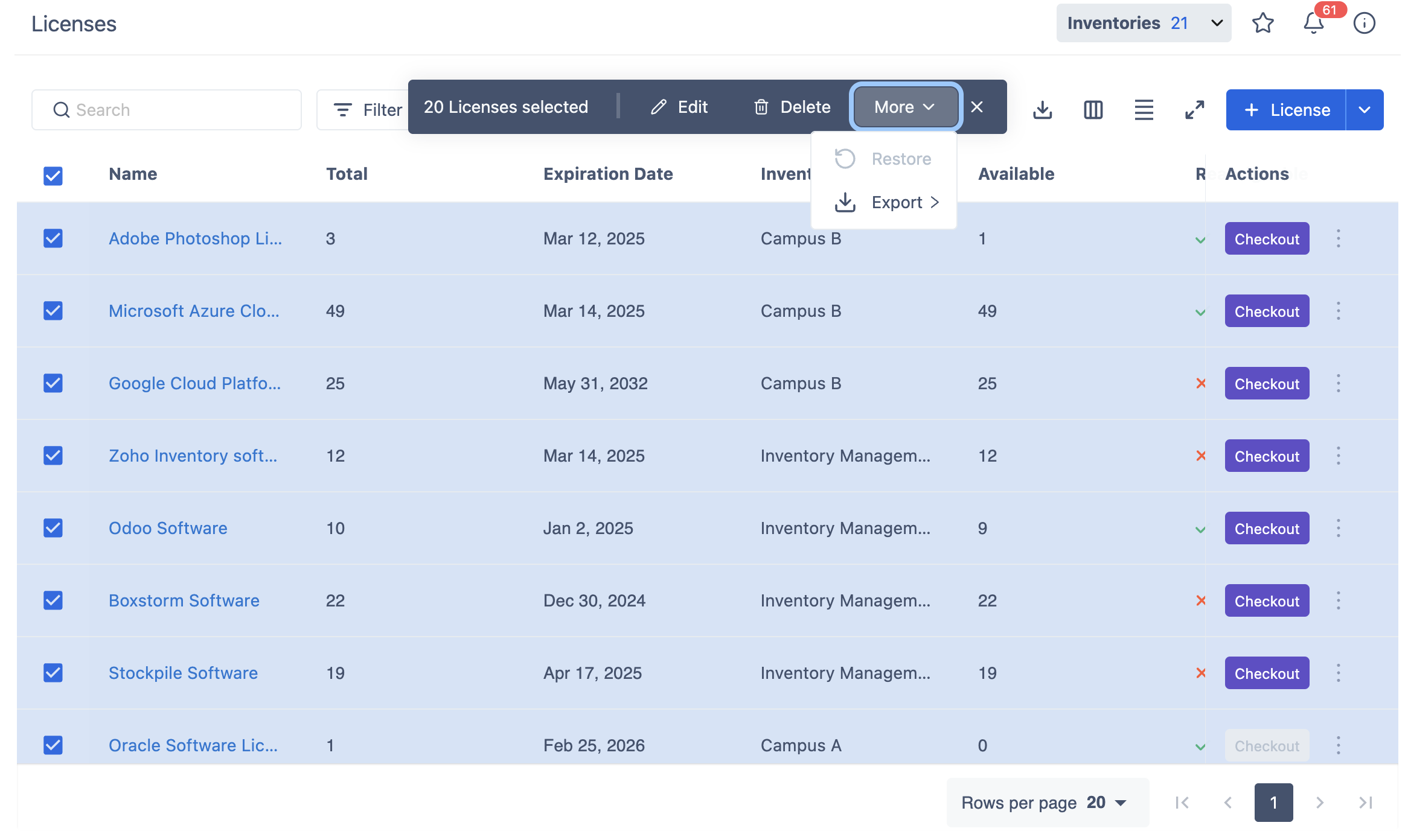Uncheck the Adobe Photoshop license row
Image resolution: width=1408 pixels, height=840 pixels.
point(53,238)
